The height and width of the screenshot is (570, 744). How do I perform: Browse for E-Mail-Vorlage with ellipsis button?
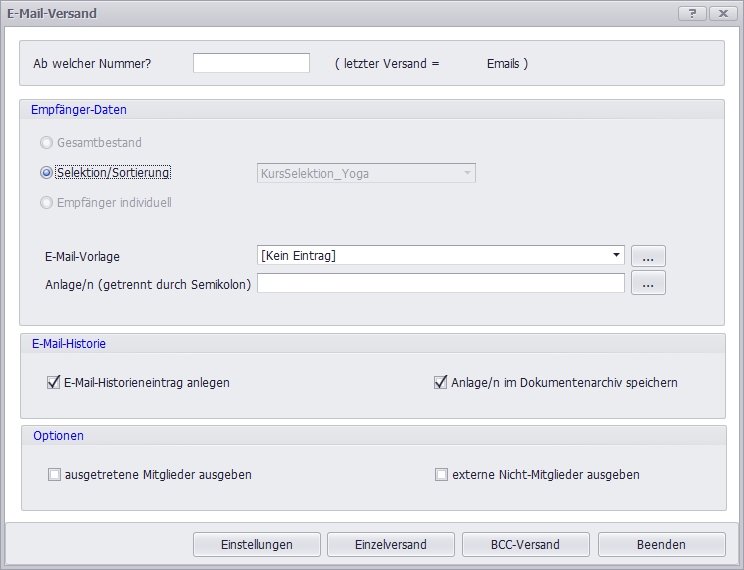(648, 256)
